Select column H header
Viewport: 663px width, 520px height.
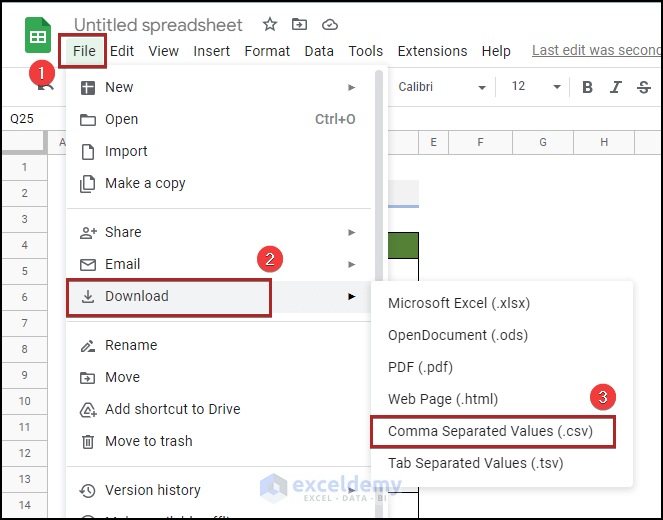604,142
